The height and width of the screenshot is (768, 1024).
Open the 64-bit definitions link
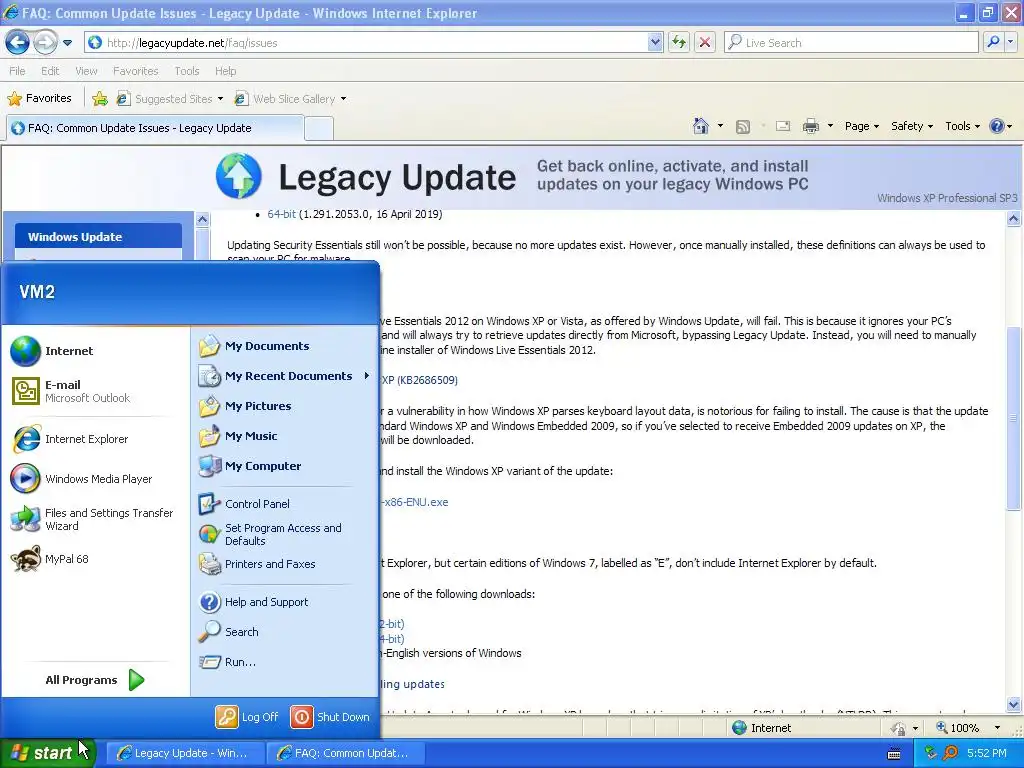click(281, 214)
